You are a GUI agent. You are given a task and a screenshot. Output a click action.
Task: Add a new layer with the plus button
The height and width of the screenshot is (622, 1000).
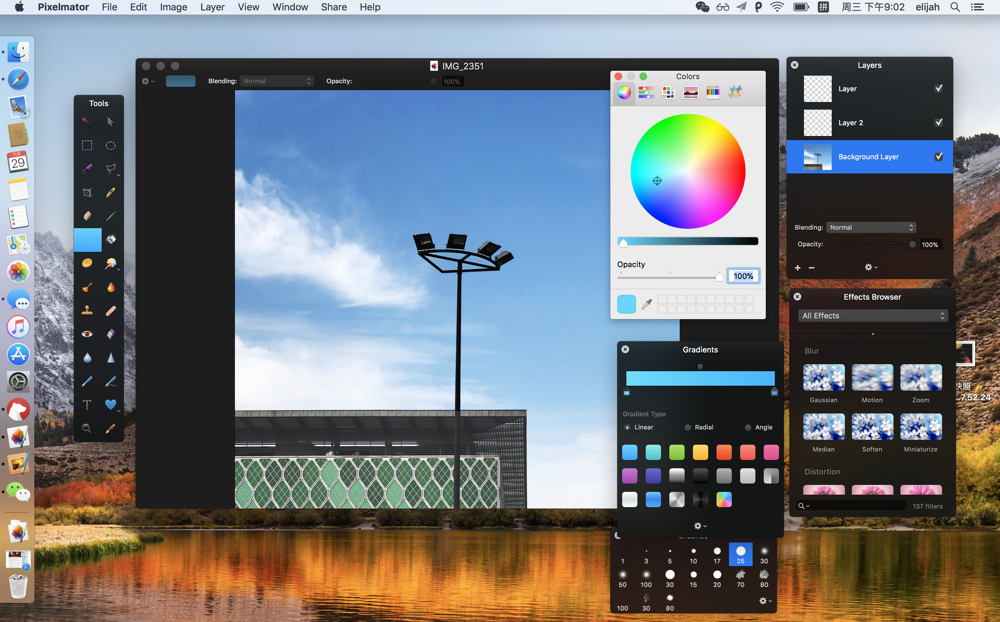796,268
